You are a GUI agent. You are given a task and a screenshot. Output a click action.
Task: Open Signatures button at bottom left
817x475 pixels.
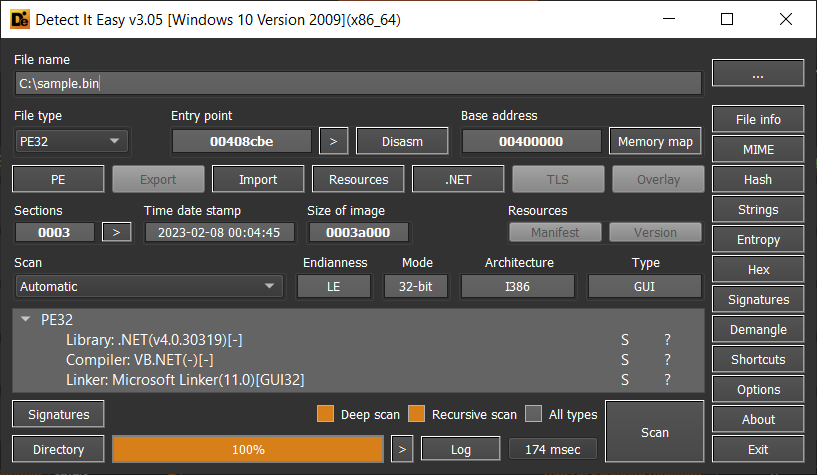pos(58,414)
